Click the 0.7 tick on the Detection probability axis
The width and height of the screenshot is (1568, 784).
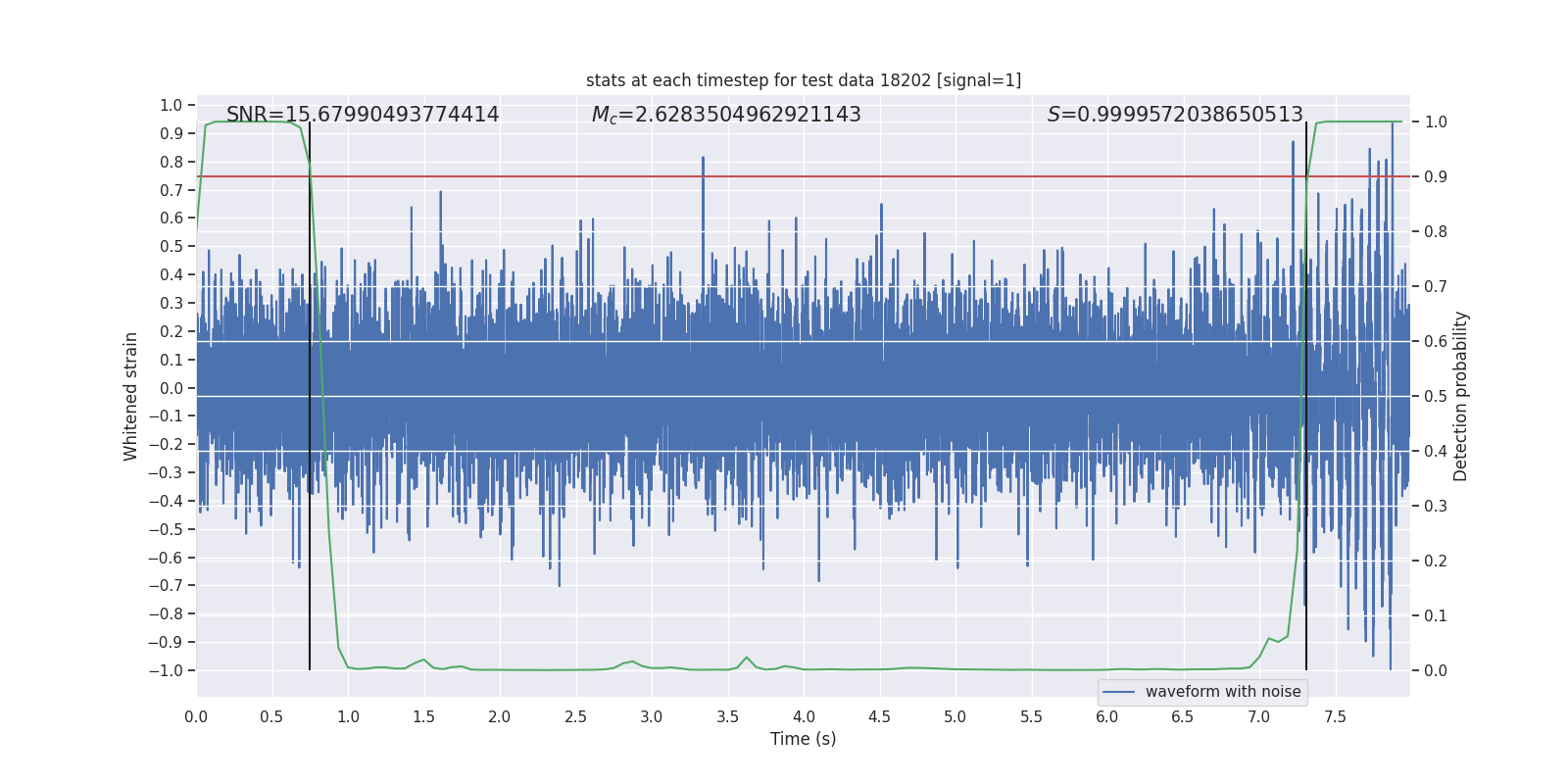point(1436,287)
